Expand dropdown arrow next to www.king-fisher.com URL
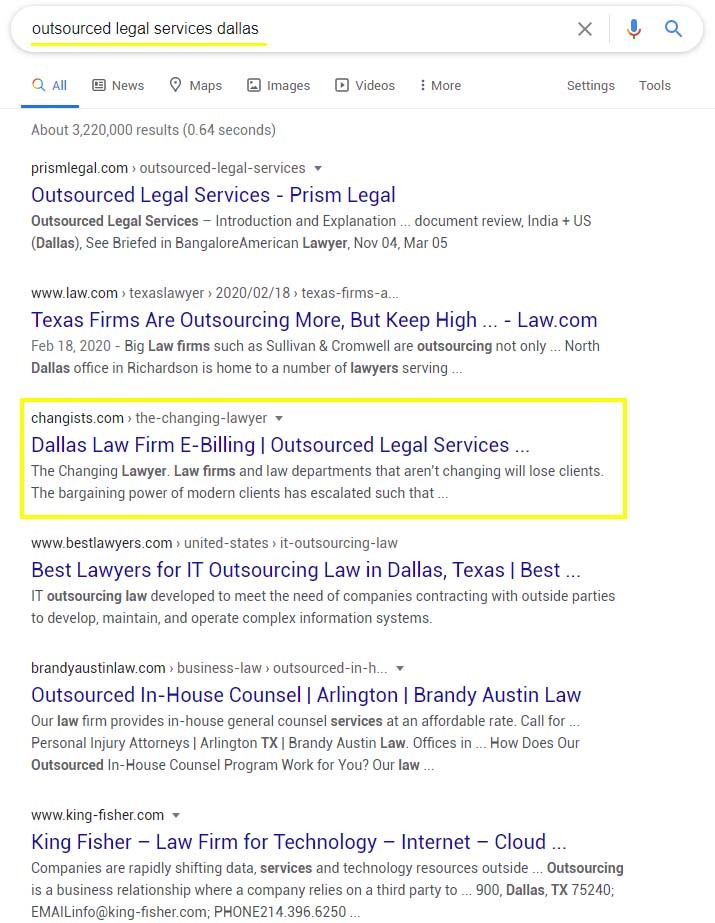The image size is (715, 923). (x=176, y=815)
